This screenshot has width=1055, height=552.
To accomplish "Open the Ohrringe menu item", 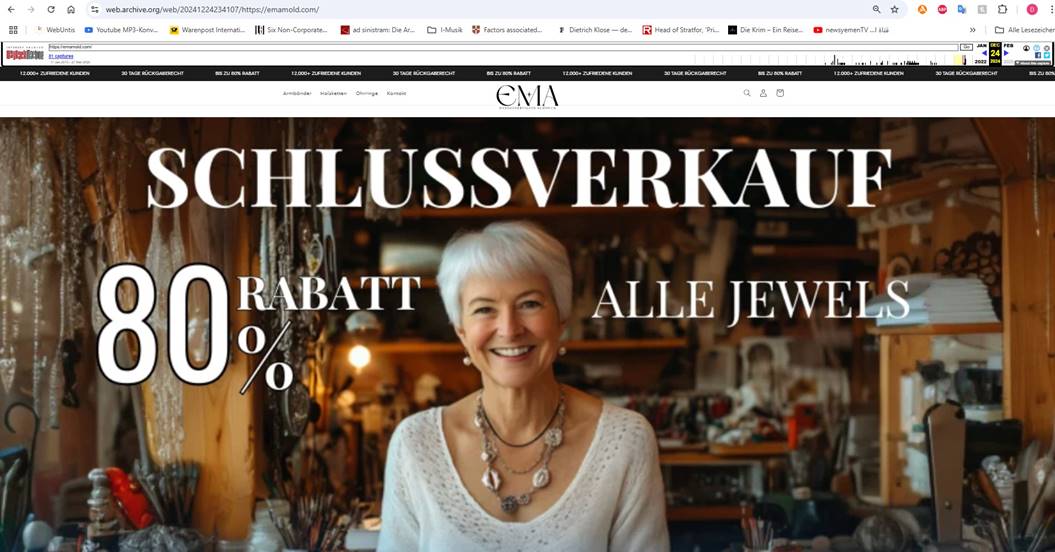I will pyautogui.click(x=367, y=94).
